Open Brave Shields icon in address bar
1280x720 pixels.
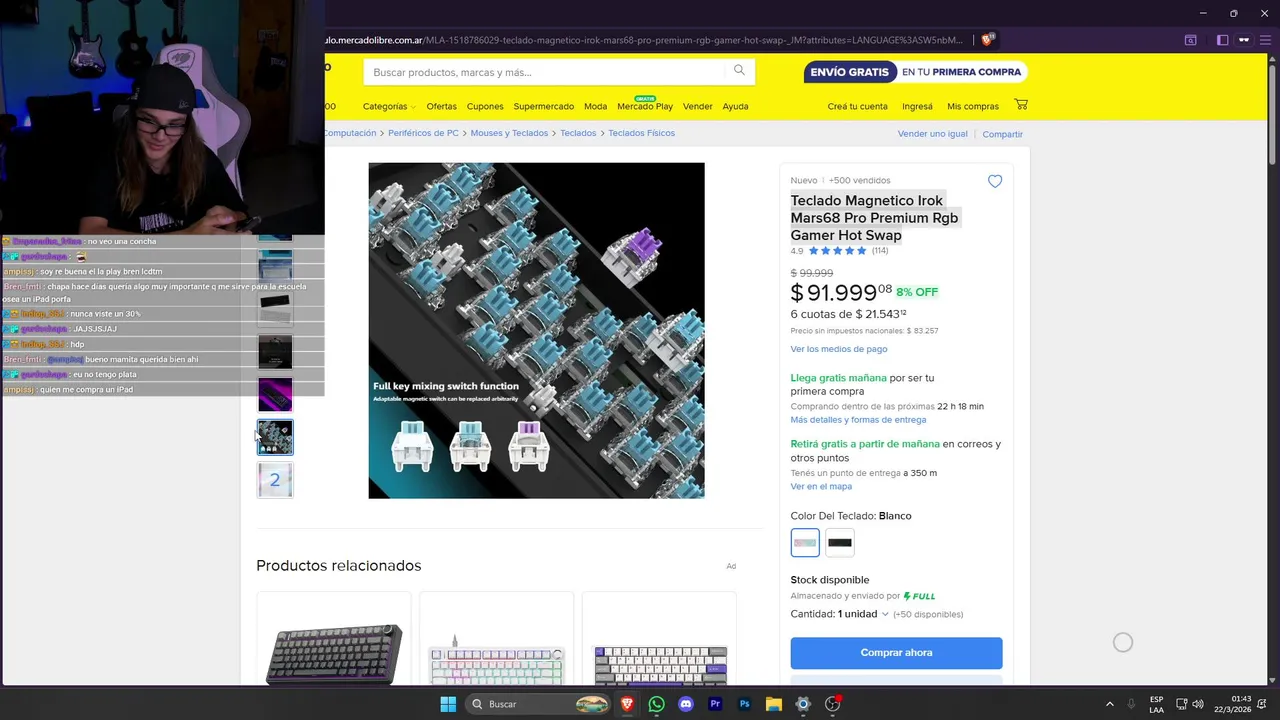988,40
